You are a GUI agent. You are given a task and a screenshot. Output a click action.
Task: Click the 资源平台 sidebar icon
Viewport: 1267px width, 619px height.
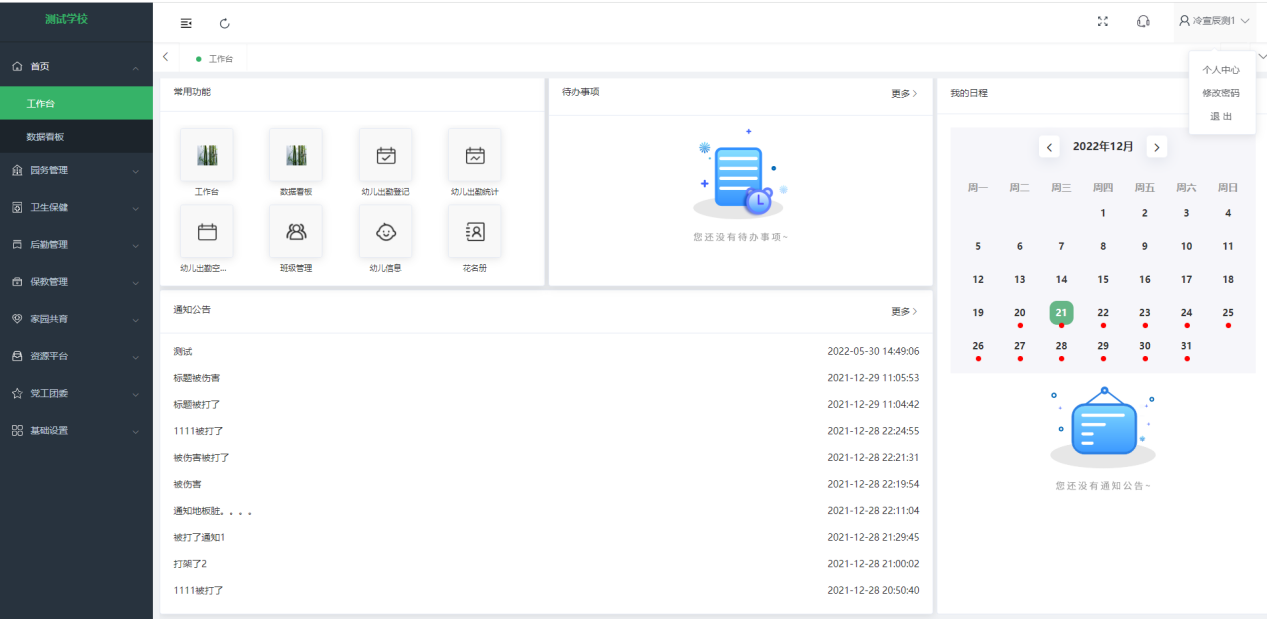point(17,356)
